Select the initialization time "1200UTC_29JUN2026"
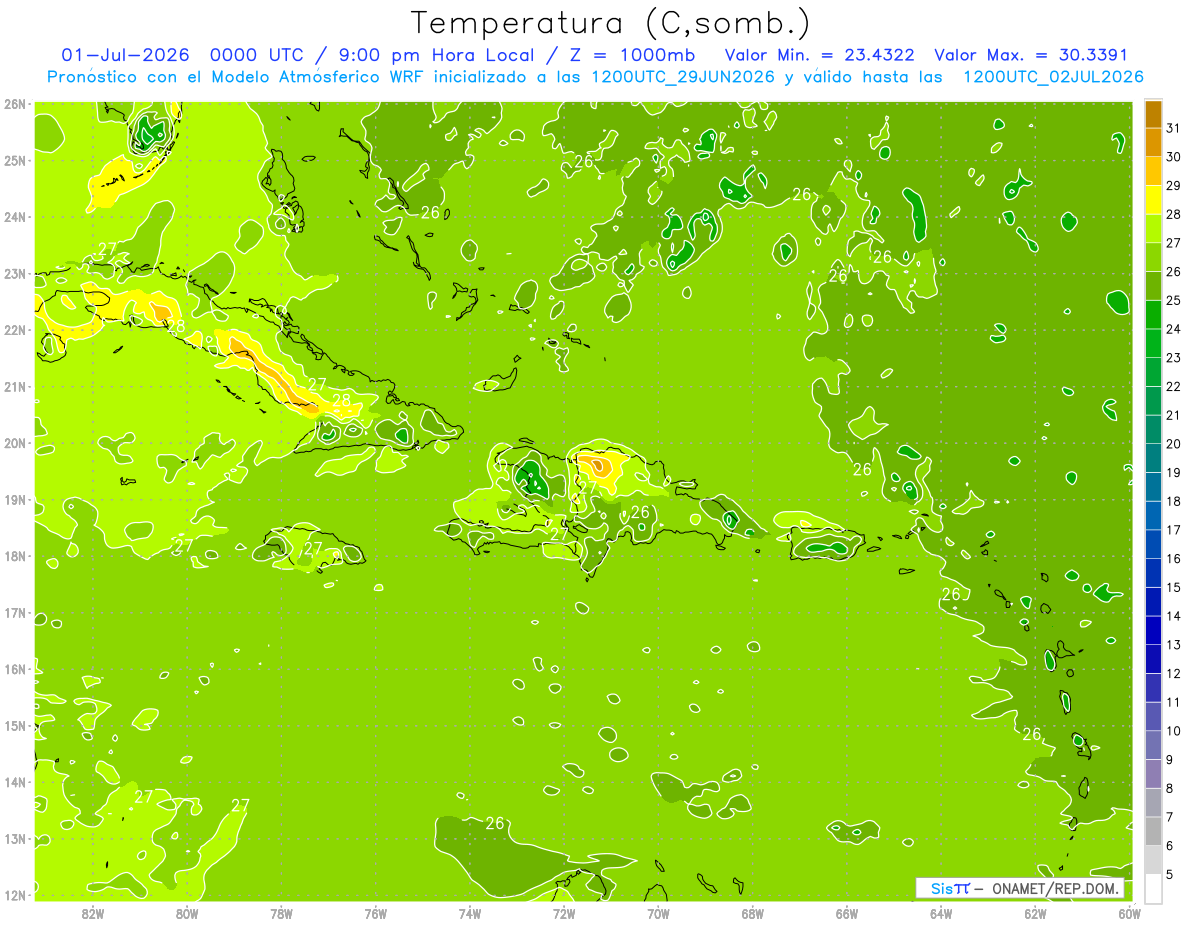The height and width of the screenshot is (927, 1200). point(683,77)
